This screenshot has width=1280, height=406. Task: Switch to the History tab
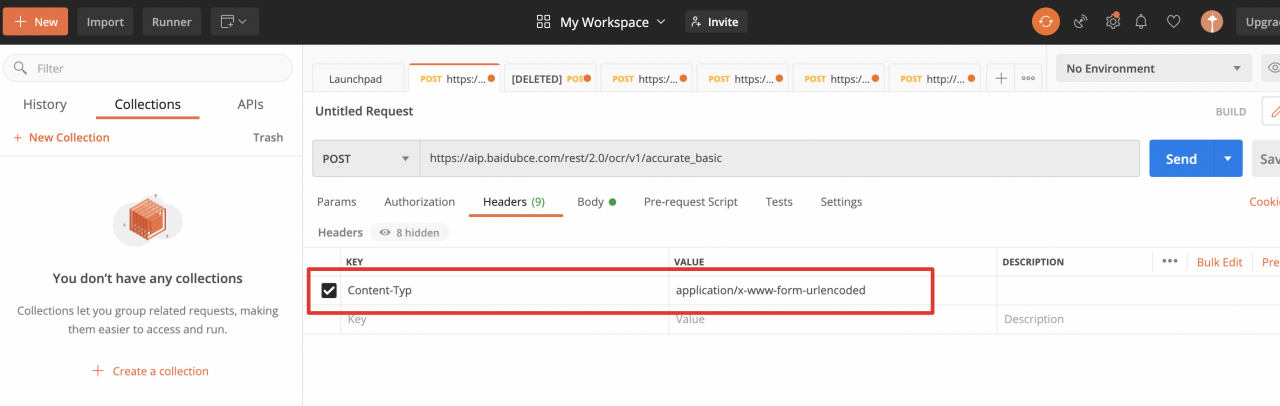coord(45,104)
